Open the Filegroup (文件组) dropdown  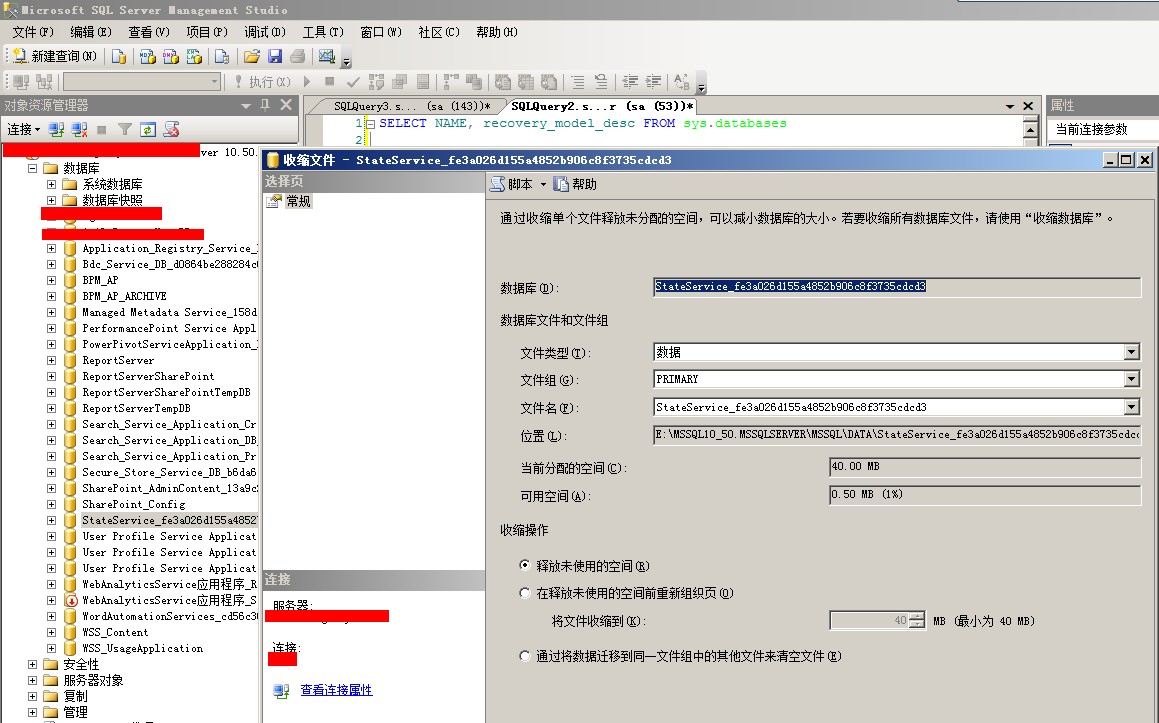(1132, 379)
